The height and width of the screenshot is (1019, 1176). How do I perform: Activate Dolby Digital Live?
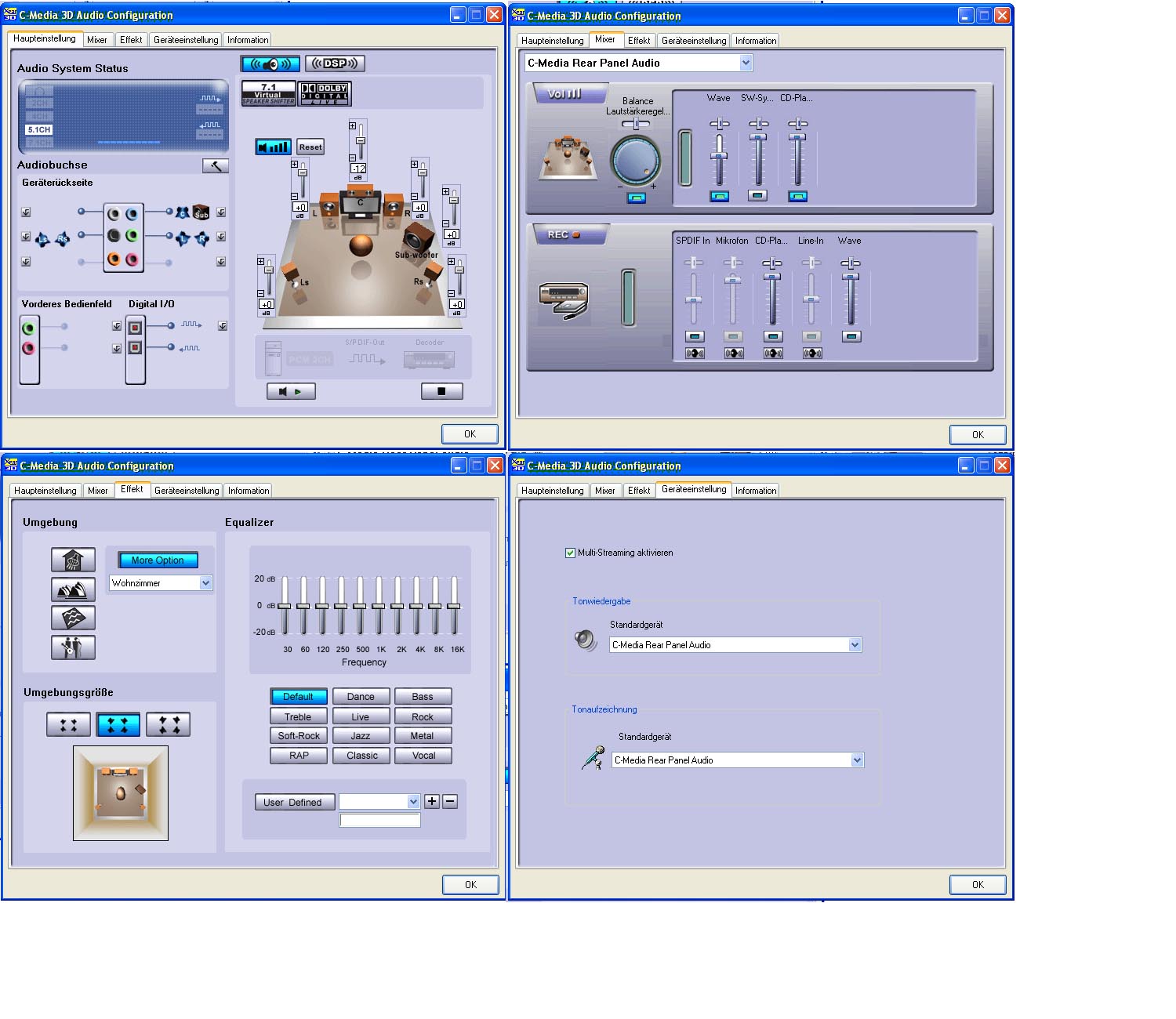click(325, 93)
